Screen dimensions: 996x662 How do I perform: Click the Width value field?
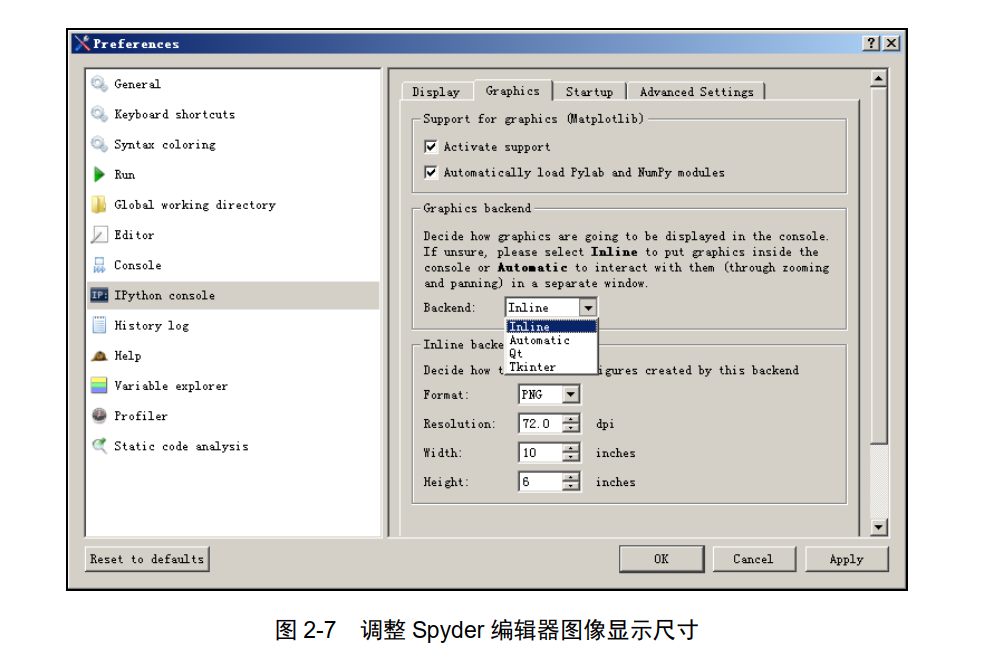pos(541,452)
